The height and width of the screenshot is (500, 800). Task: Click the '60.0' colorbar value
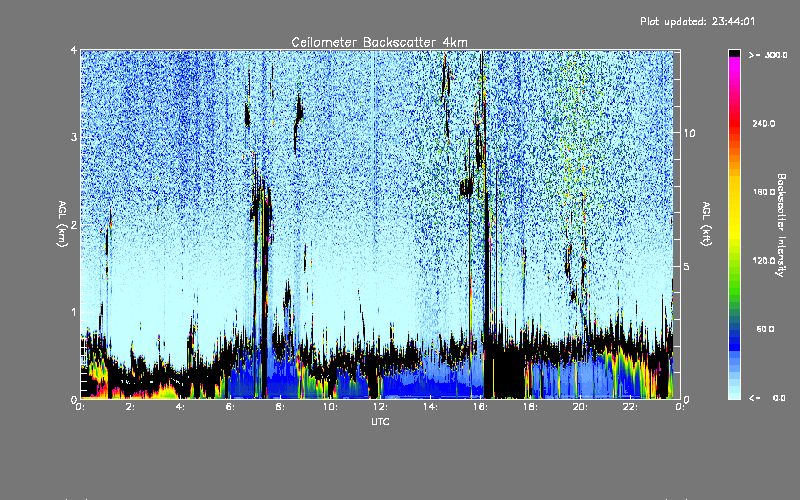765,329
